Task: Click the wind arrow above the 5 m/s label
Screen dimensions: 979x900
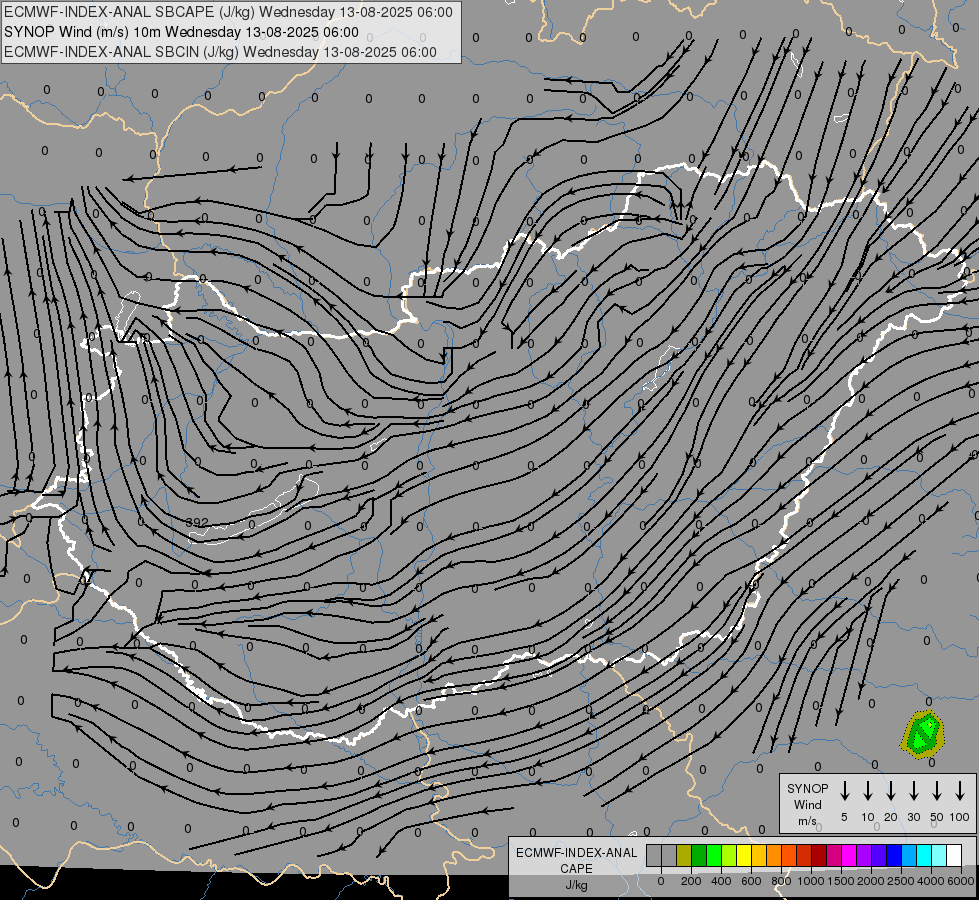Action: click(x=844, y=790)
